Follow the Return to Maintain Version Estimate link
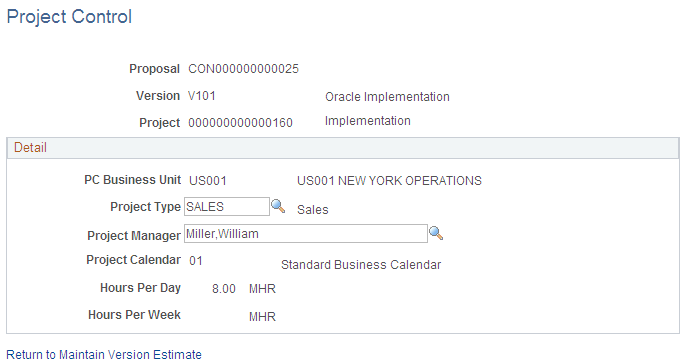Image resolution: width=687 pixels, height=364 pixels. click(104, 354)
